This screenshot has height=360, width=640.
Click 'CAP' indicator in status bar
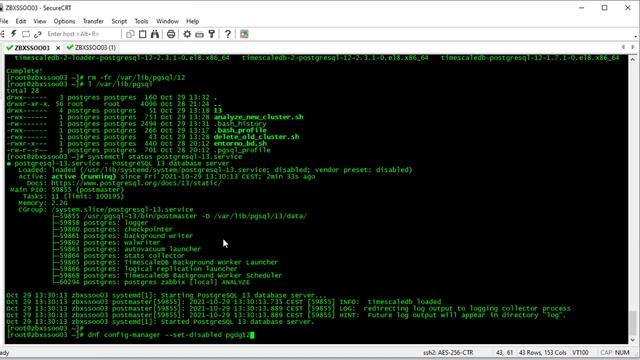606,352
